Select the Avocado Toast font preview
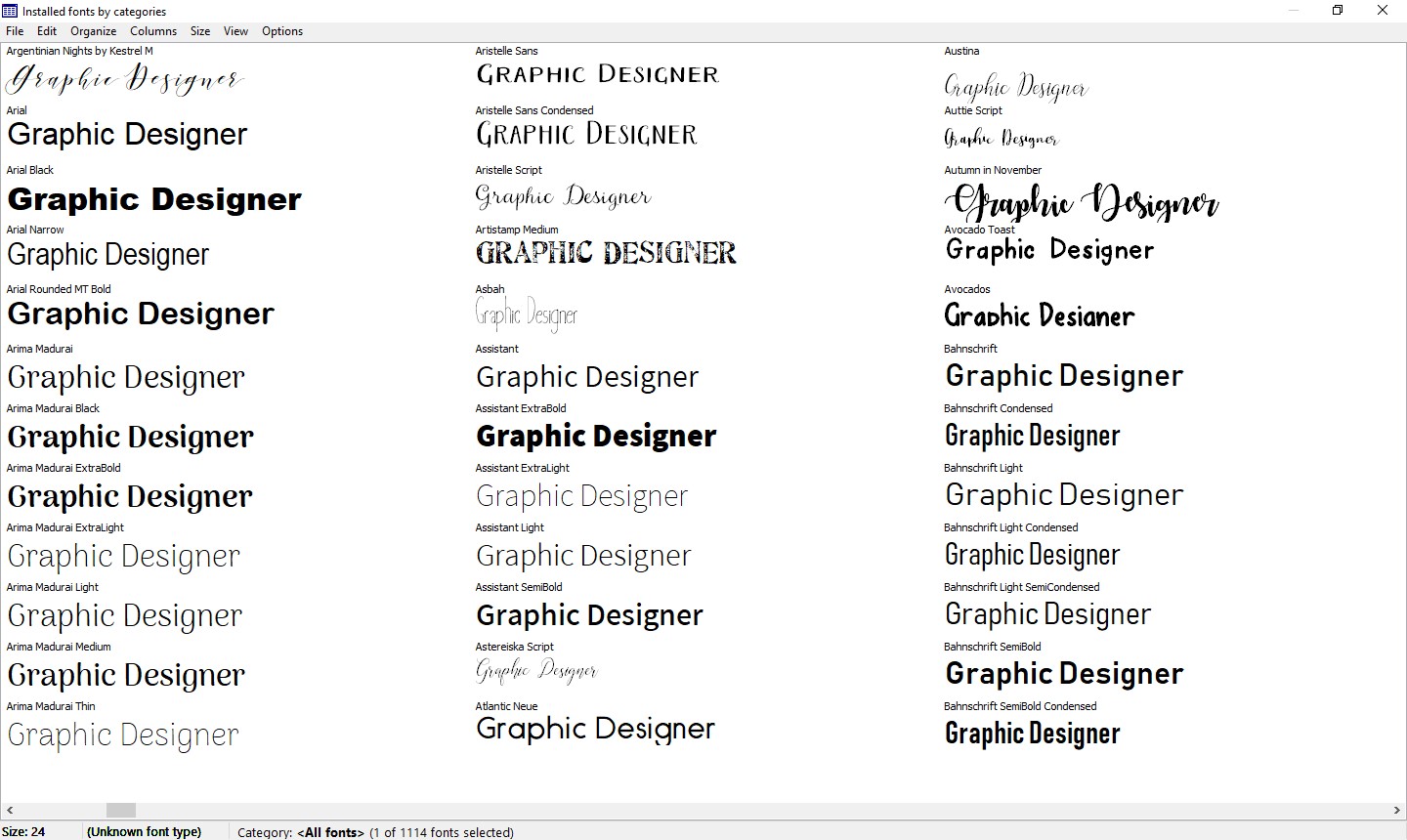The width and height of the screenshot is (1407, 840). point(1048,249)
